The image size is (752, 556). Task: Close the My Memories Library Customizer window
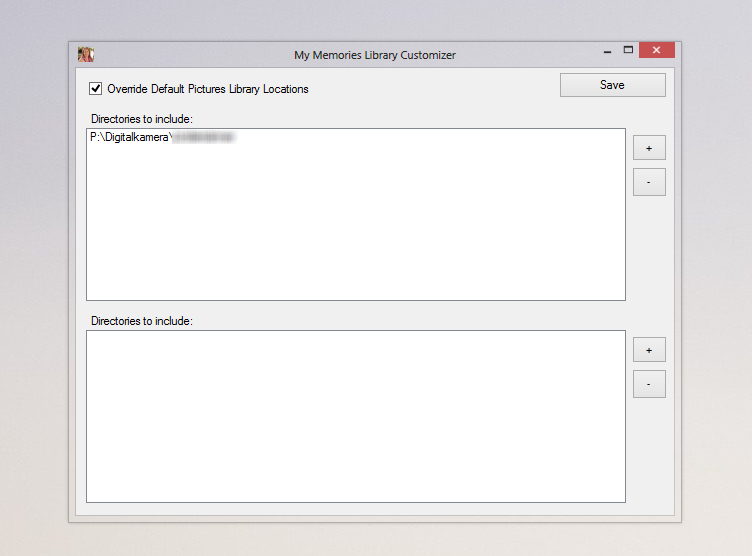click(657, 50)
